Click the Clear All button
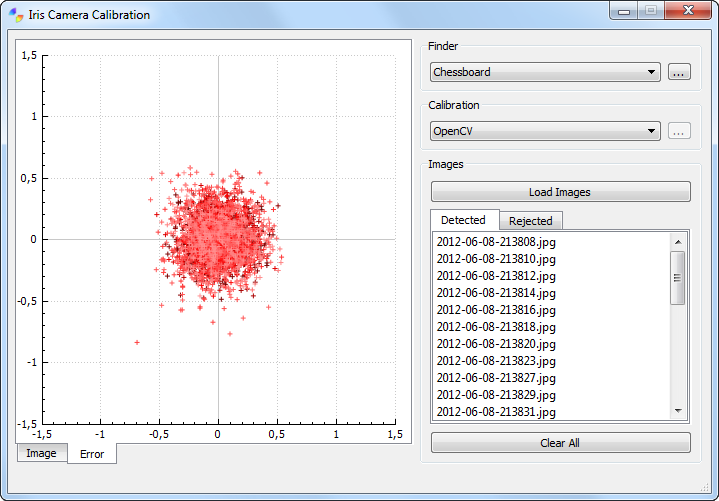The image size is (719, 501). point(560,443)
